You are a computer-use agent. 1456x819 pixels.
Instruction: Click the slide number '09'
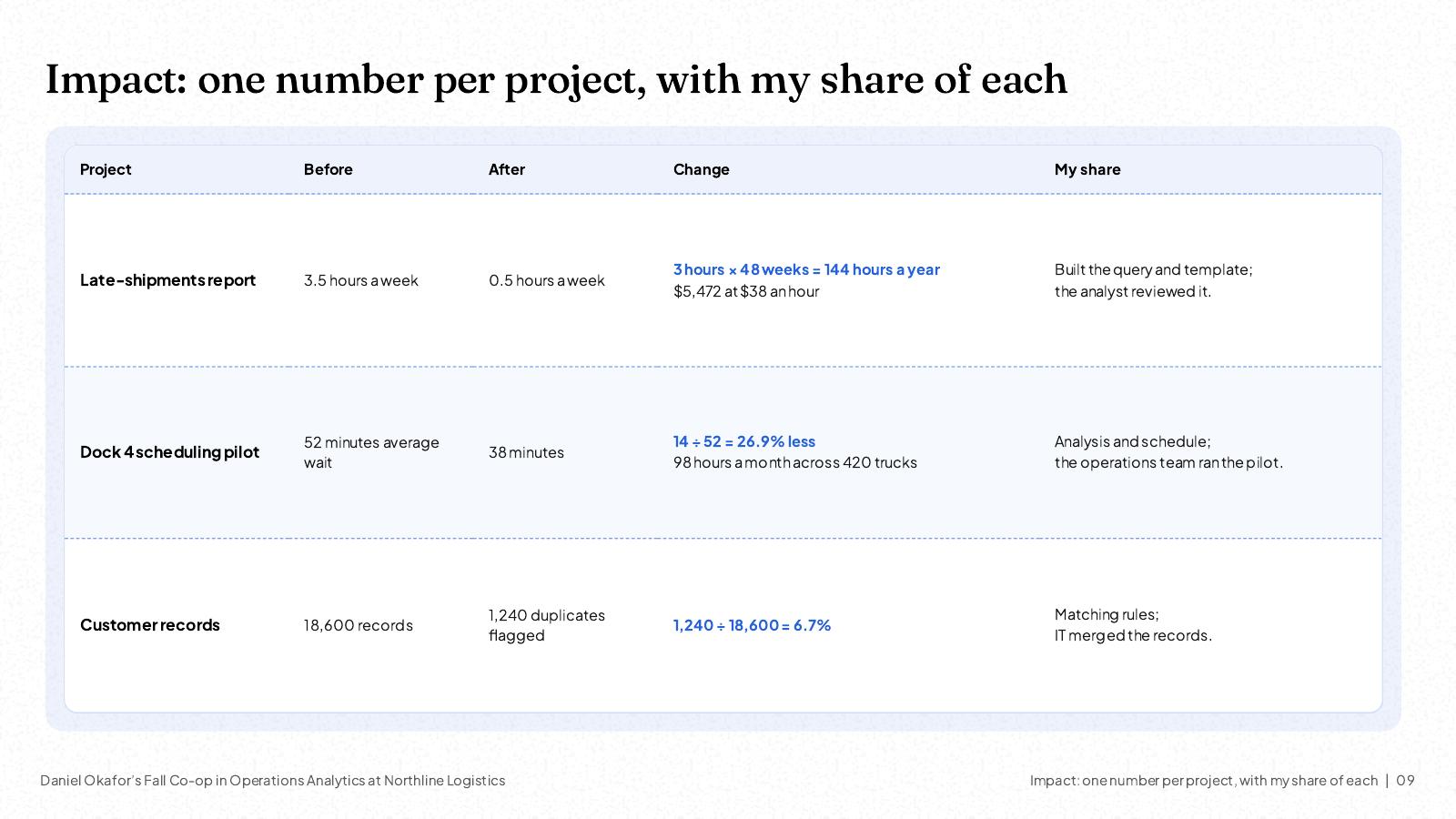tap(1406, 780)
